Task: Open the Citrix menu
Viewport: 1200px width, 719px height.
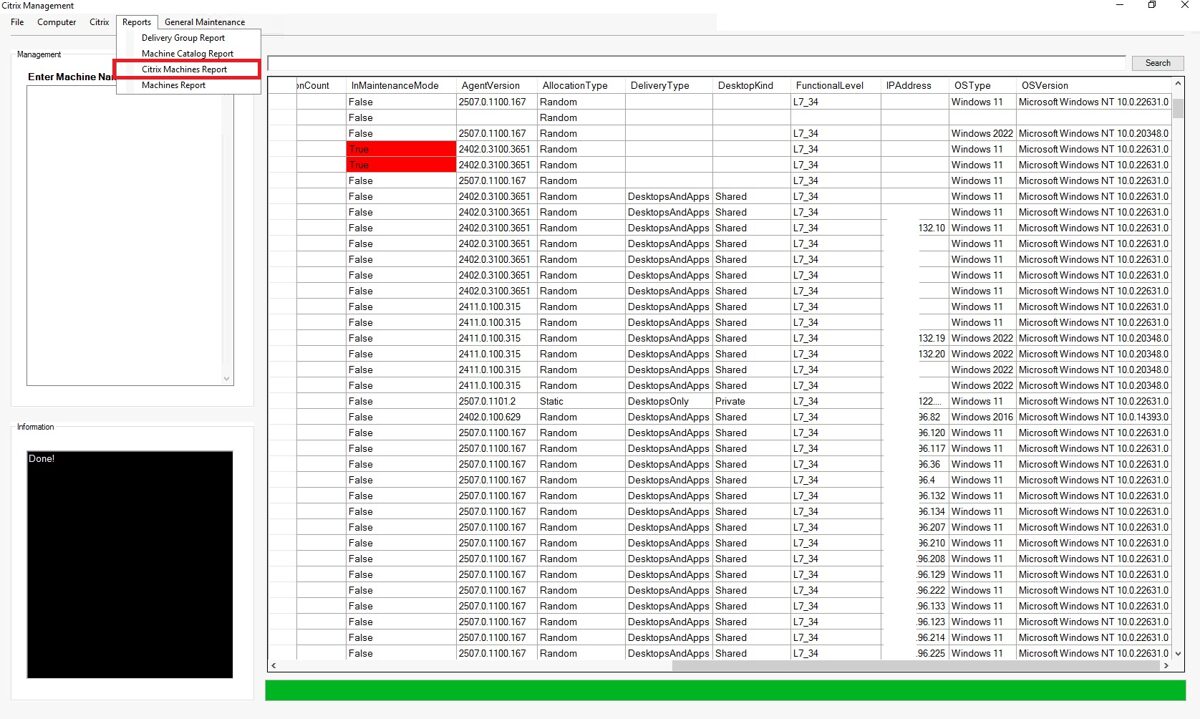Action: 100,22
